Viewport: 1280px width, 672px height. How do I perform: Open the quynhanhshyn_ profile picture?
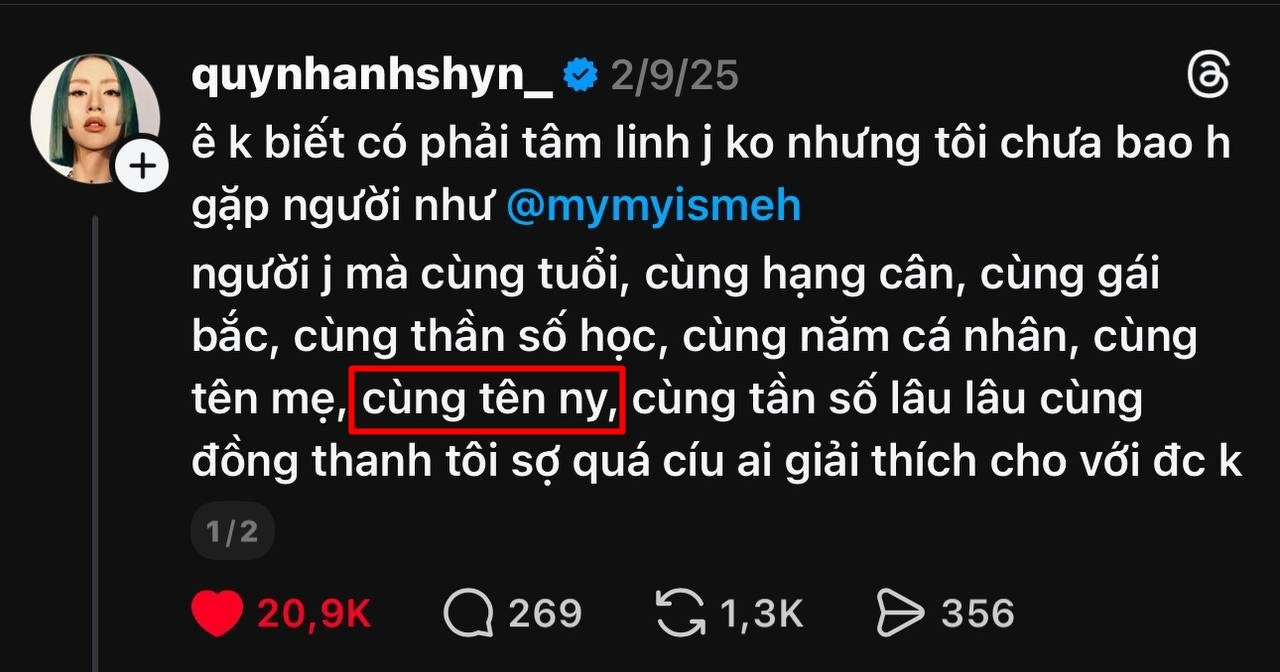point(95,118)
